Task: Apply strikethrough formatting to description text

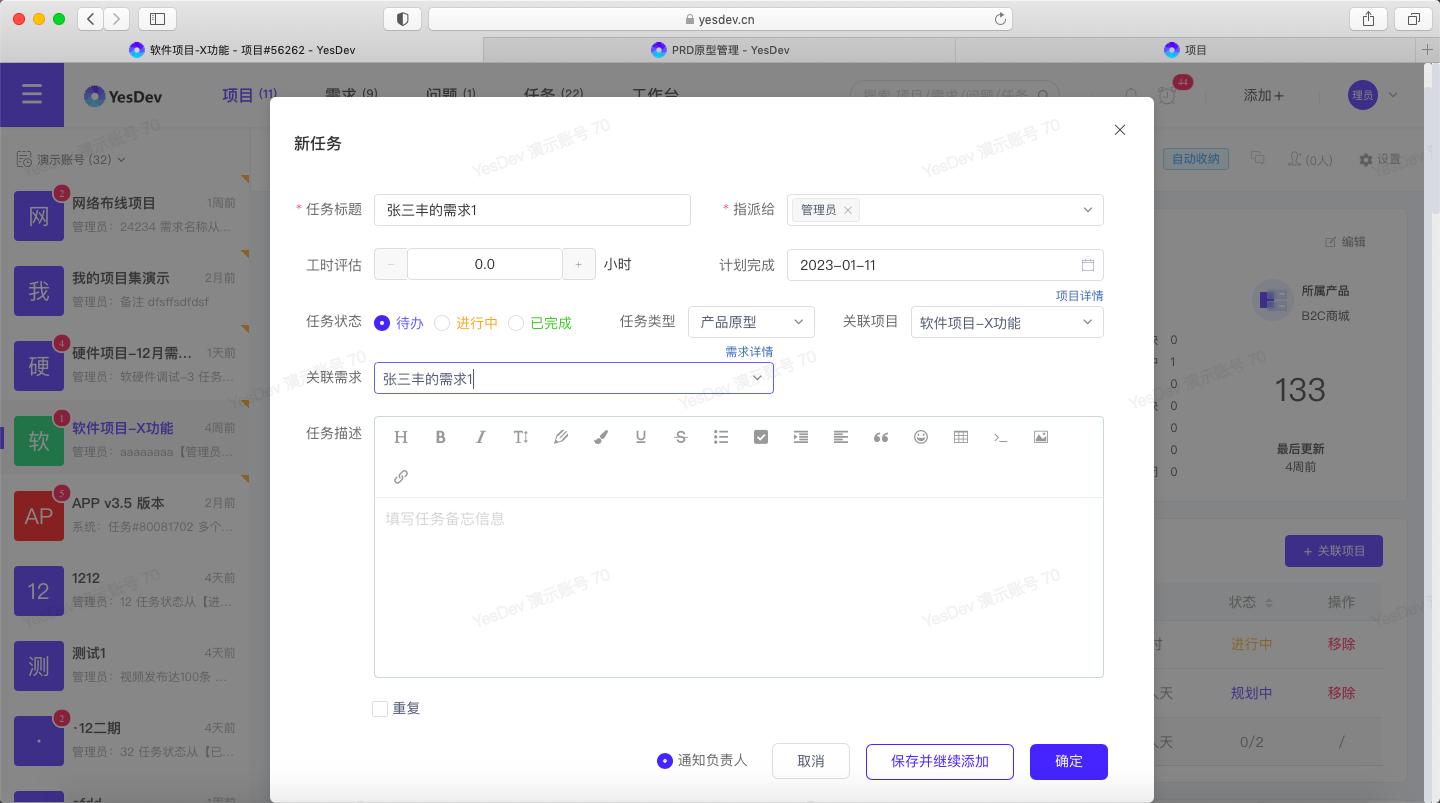Action: 681,437
